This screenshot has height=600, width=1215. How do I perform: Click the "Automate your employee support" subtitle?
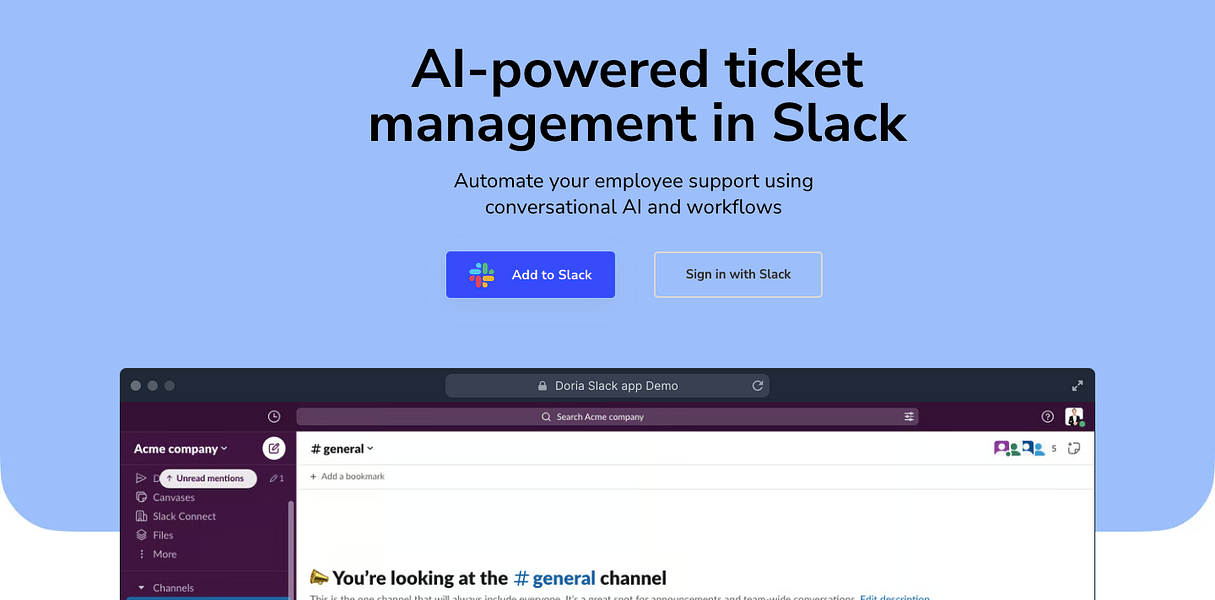634,194
